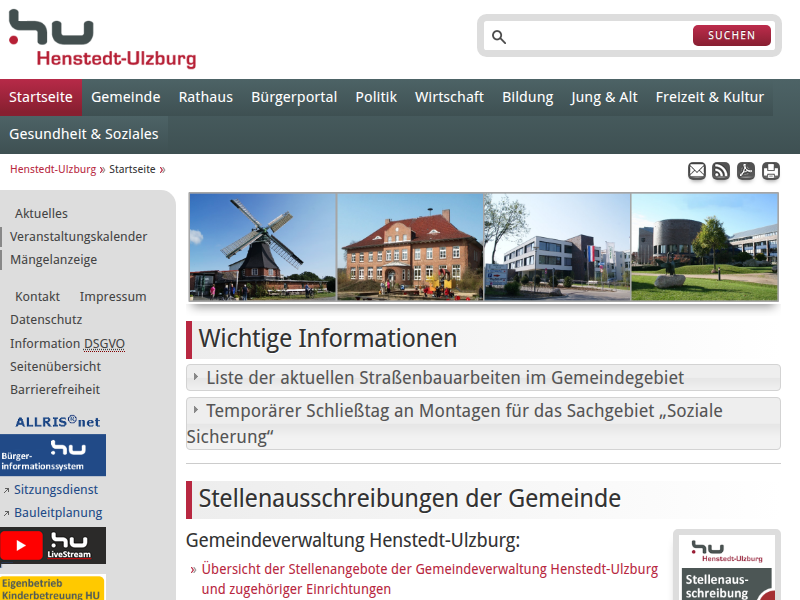
Task: Open the Startseite menu tab
Action: tap(41, 97)
